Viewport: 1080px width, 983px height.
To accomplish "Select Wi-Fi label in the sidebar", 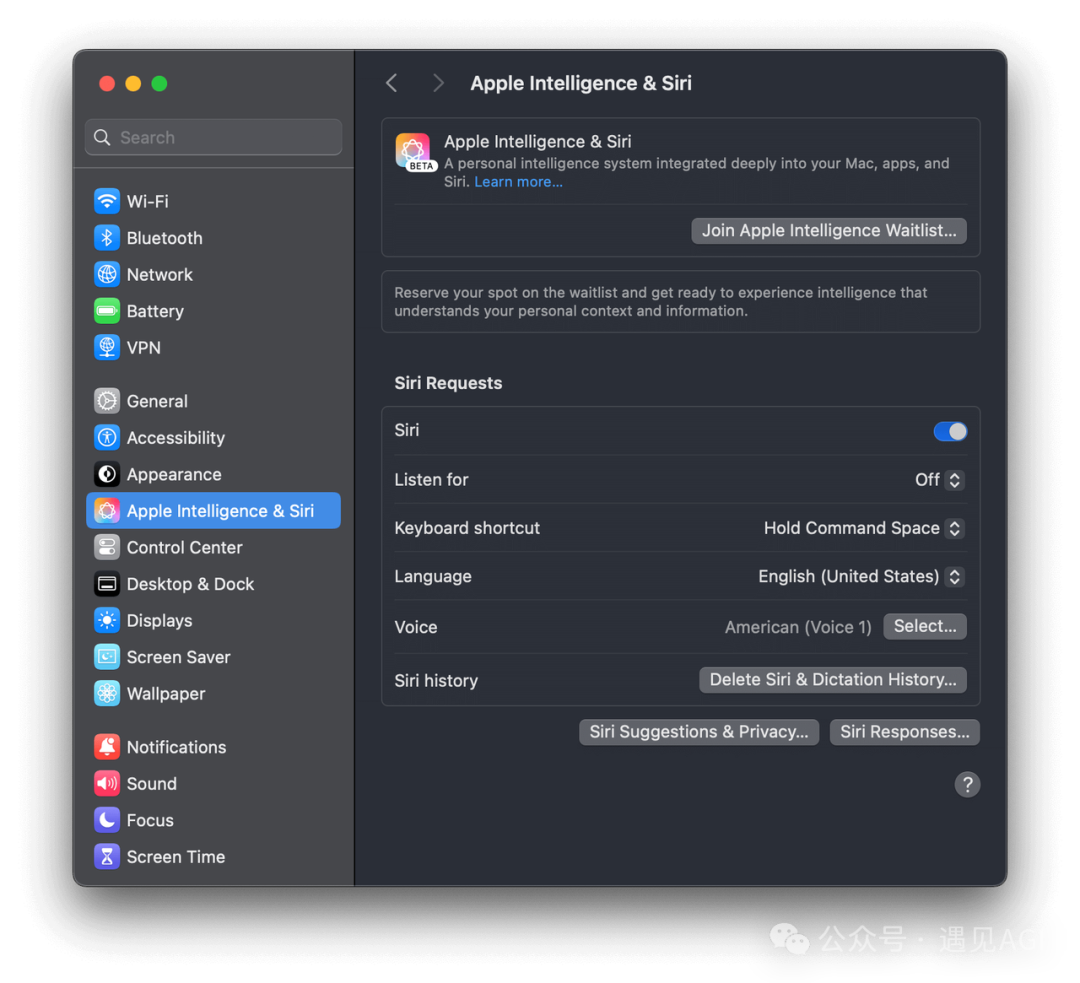I will coord(147,201).
